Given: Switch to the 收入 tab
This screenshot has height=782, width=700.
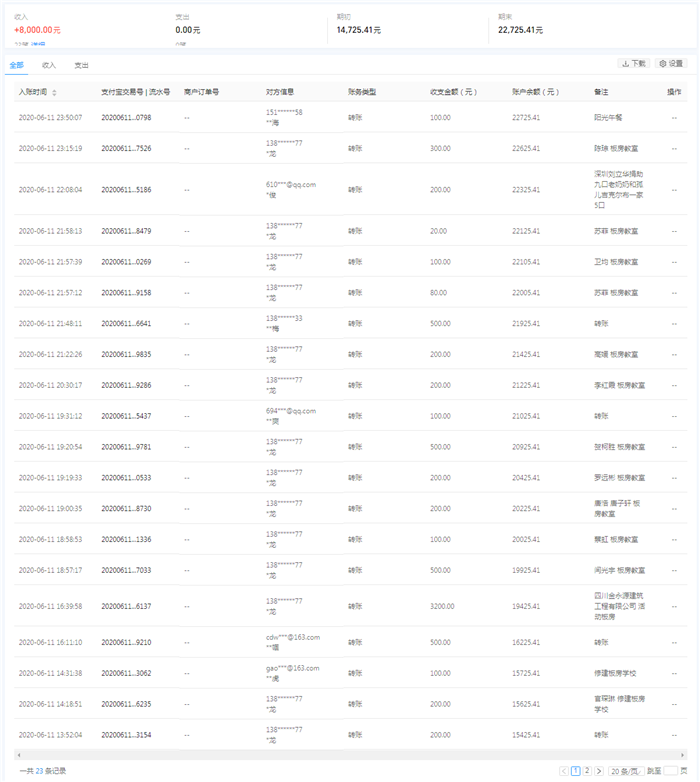Looking at the screenshot, I should tap(49, 65).
